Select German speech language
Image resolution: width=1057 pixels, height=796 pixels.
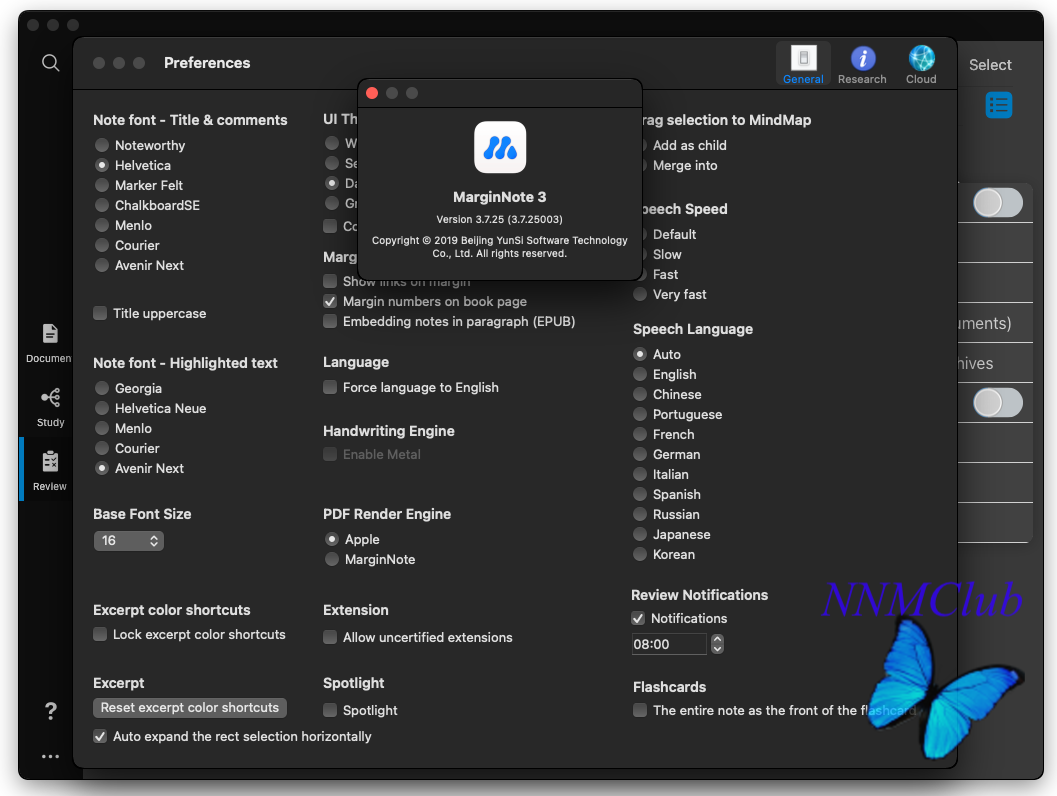point(640,454)
